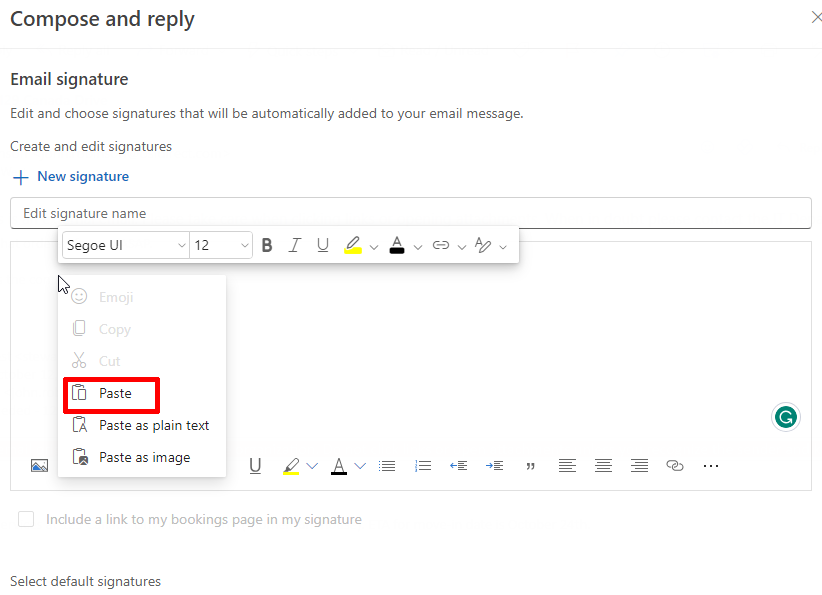Apply italic from the floating toolbar
The width and height of the screenshot is (822, 595).
294,245
